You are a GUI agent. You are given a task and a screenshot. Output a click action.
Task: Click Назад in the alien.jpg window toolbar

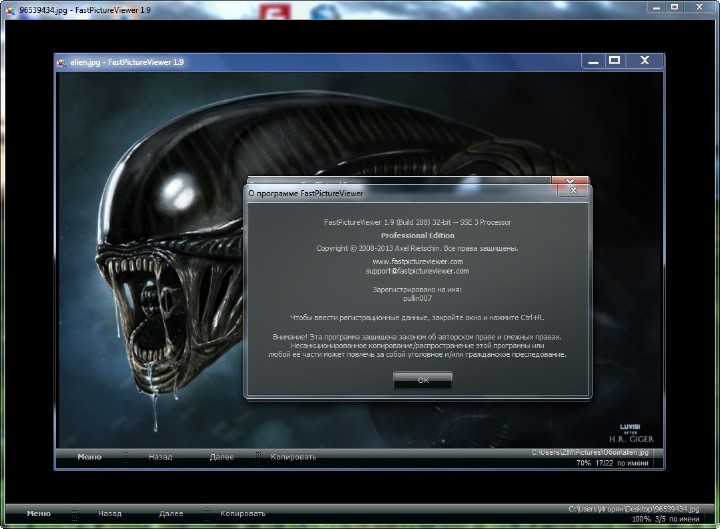[160, 457]
